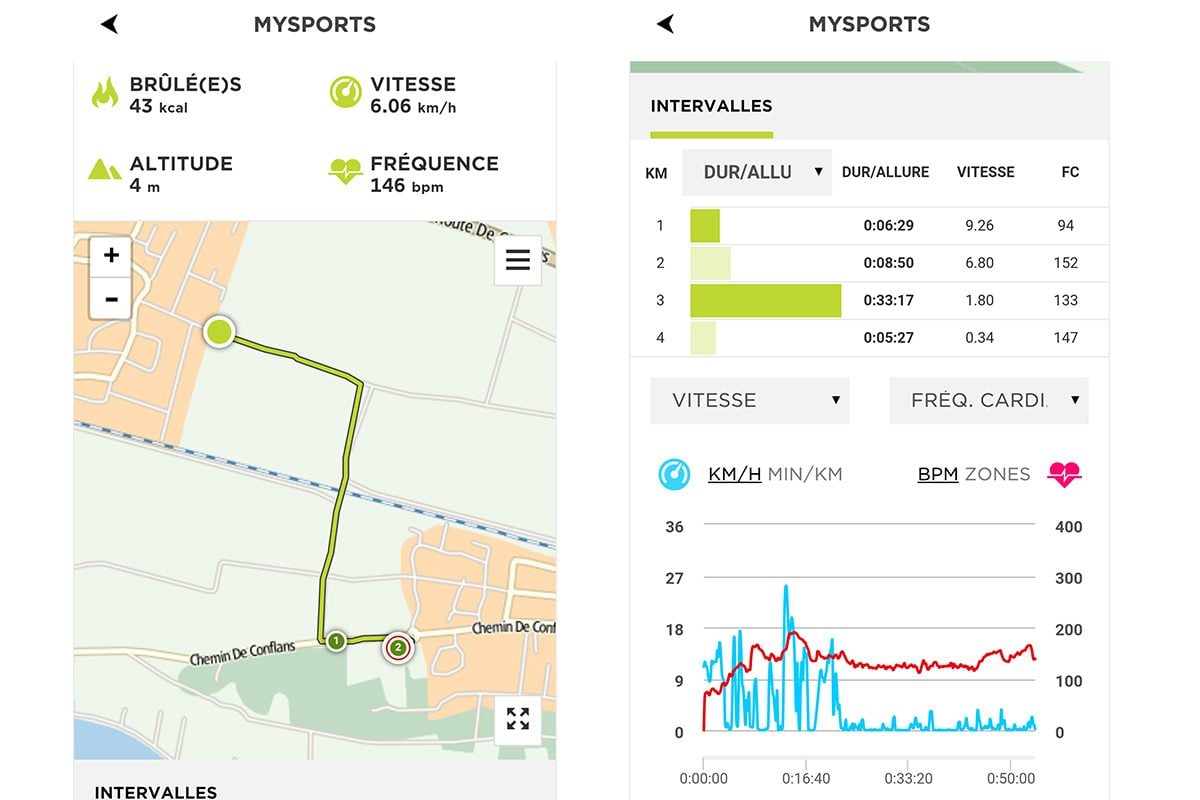
Task: Select the 0:06:29 duration cell
Action: tap(889, 226)
